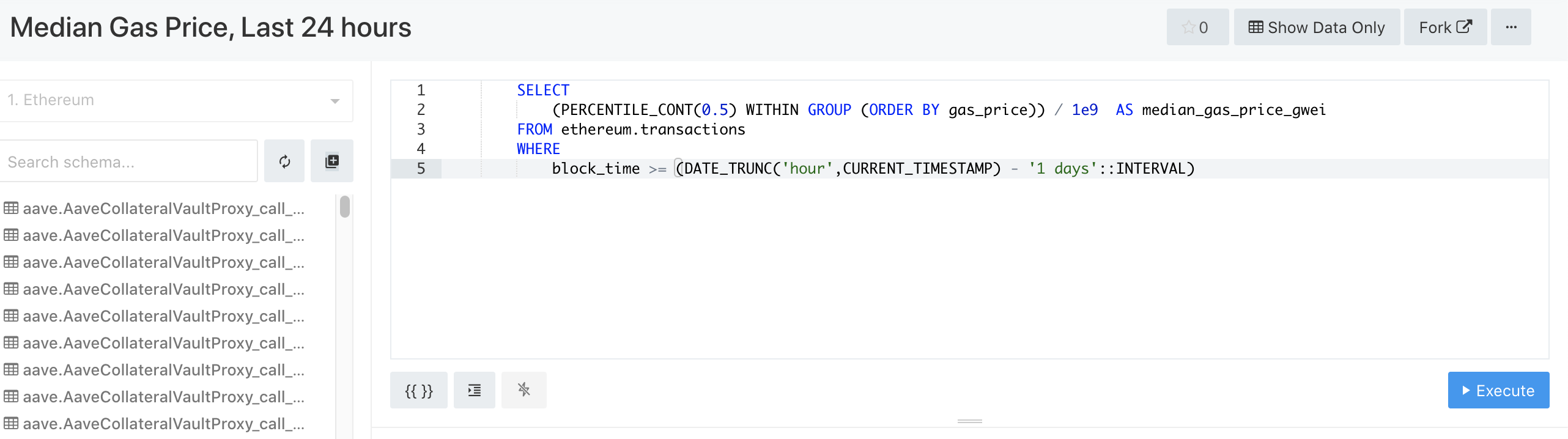This screenshot has height=439, width=1568.
Task: Insert parameter with the curly braces button
Action: point(419,390)
